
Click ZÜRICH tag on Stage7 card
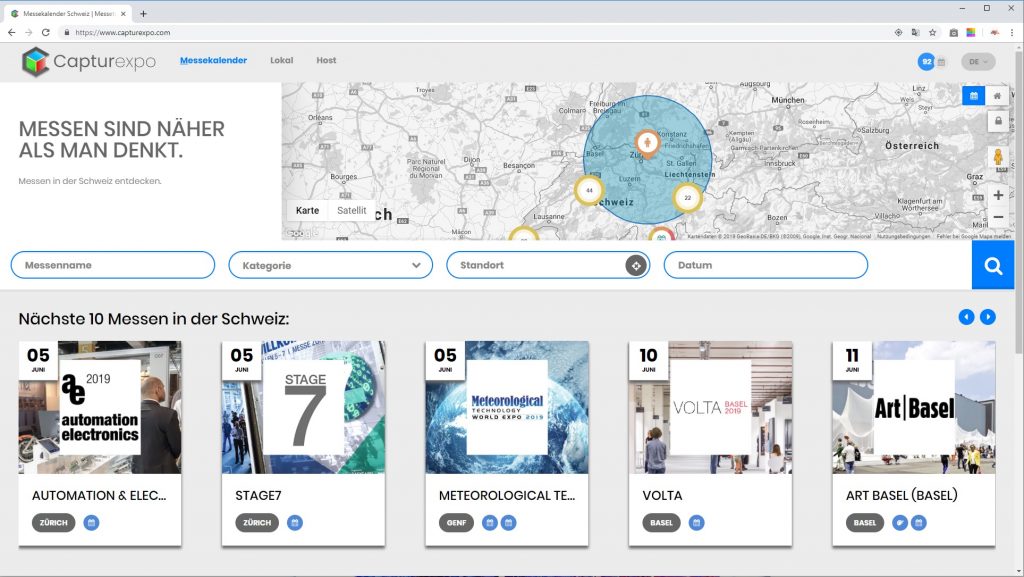(x=257, y=523)
